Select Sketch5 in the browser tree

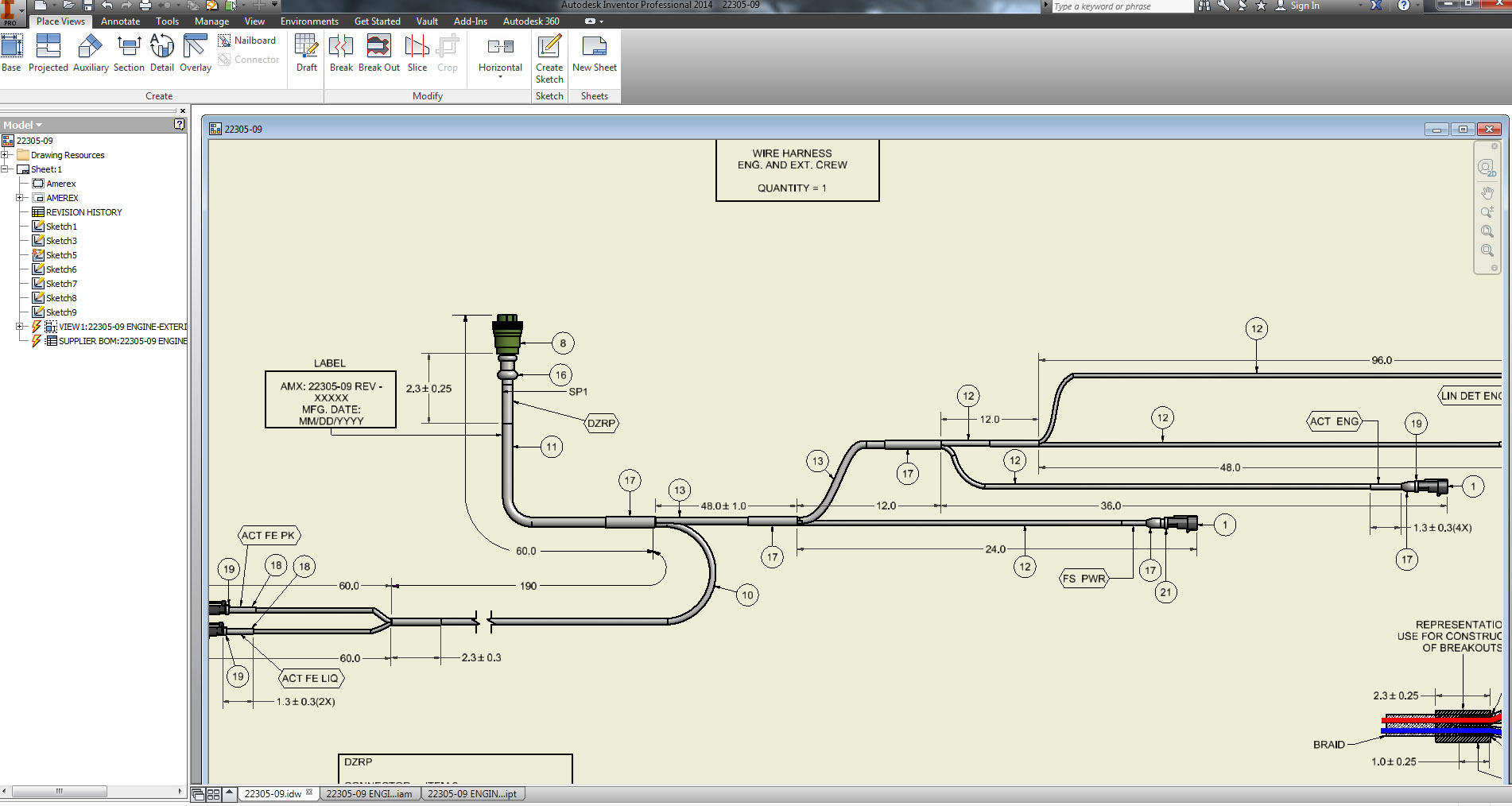[x=55, y=255]
